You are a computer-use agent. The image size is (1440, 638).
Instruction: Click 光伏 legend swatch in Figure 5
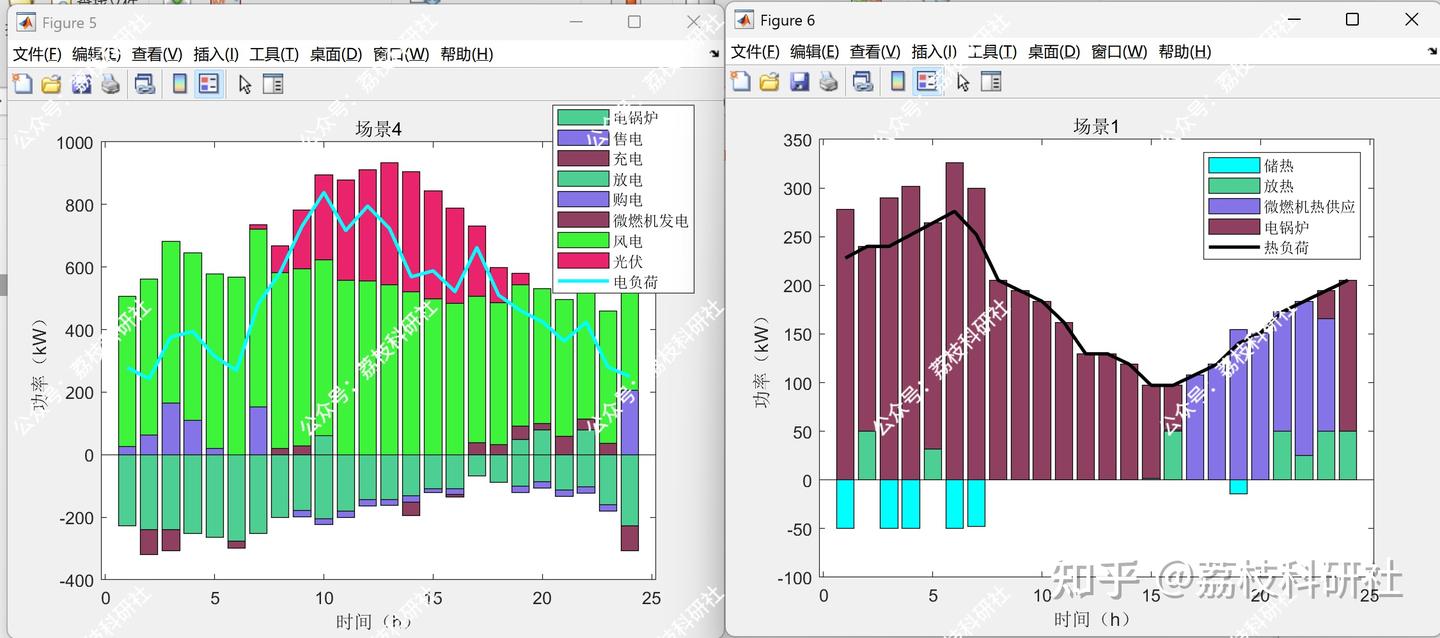click(582, 261)
